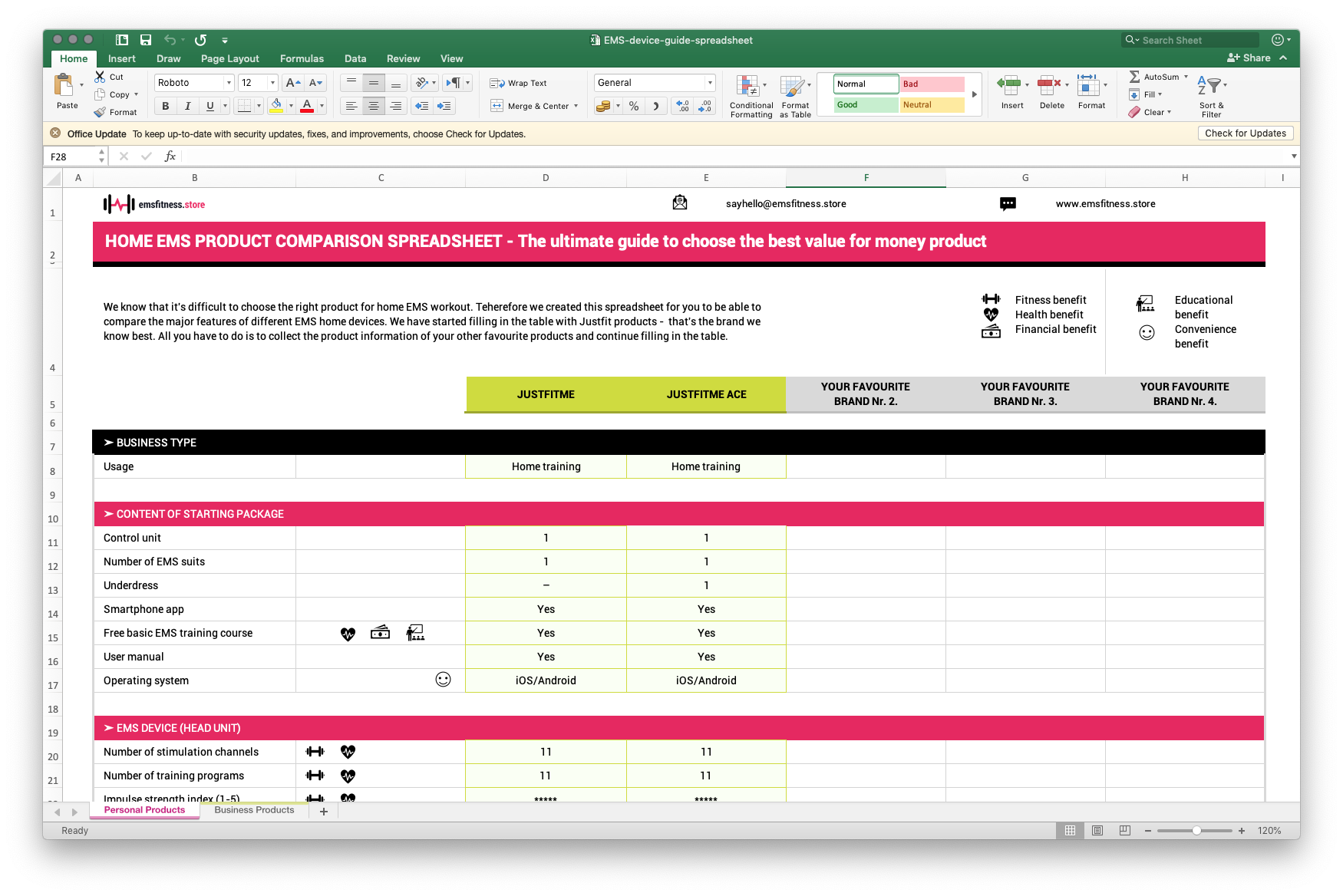Toggle Italic formatting
The image size is (1343, 896).
point(187,106)
